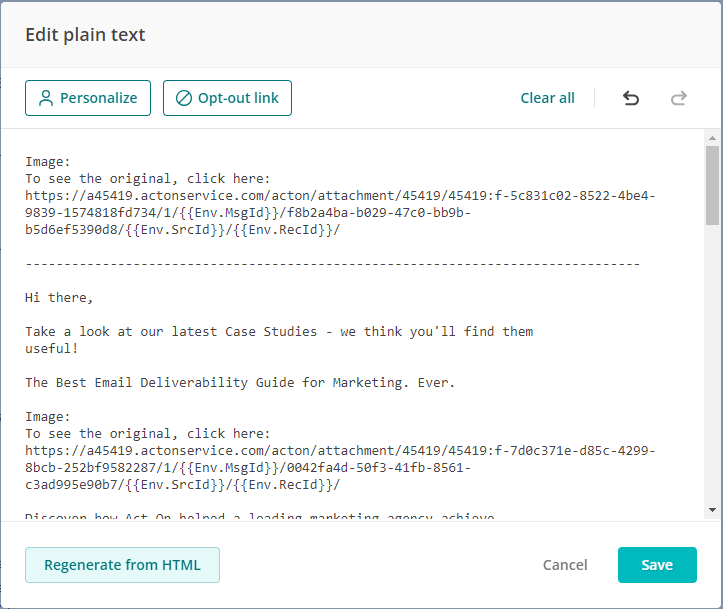
Task: Click line starting with 9839-1574818fd734
Action: [248, 213]
